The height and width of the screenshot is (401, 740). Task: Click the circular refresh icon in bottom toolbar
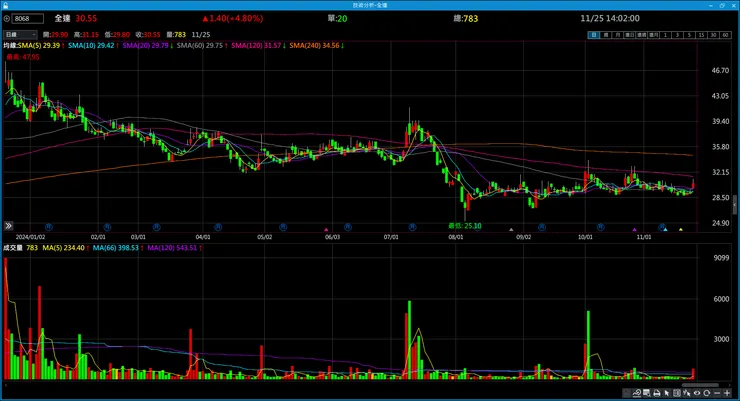click(706, 393)
